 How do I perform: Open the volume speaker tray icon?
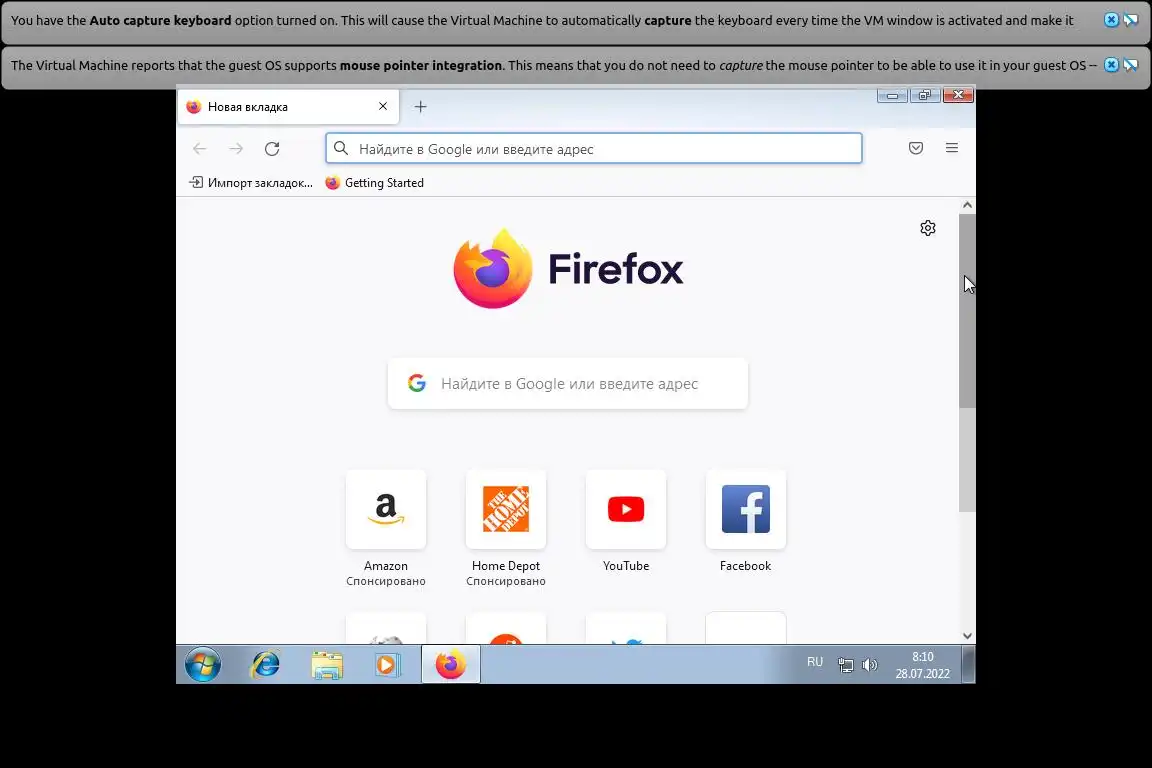870,665
